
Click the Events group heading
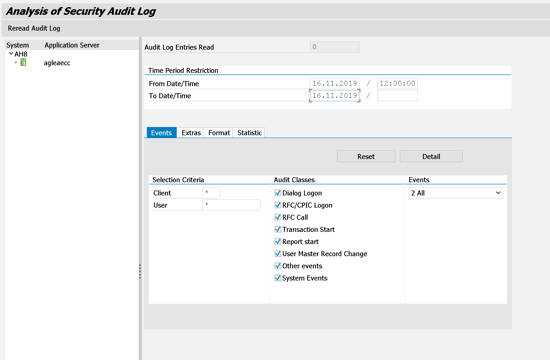(x=419, y=180)
